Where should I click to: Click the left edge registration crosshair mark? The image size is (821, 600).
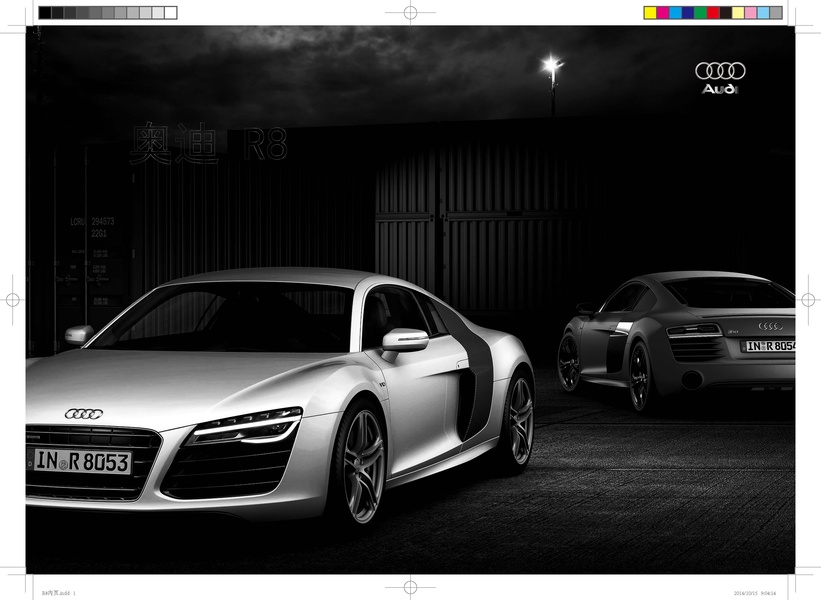point(13,300)
